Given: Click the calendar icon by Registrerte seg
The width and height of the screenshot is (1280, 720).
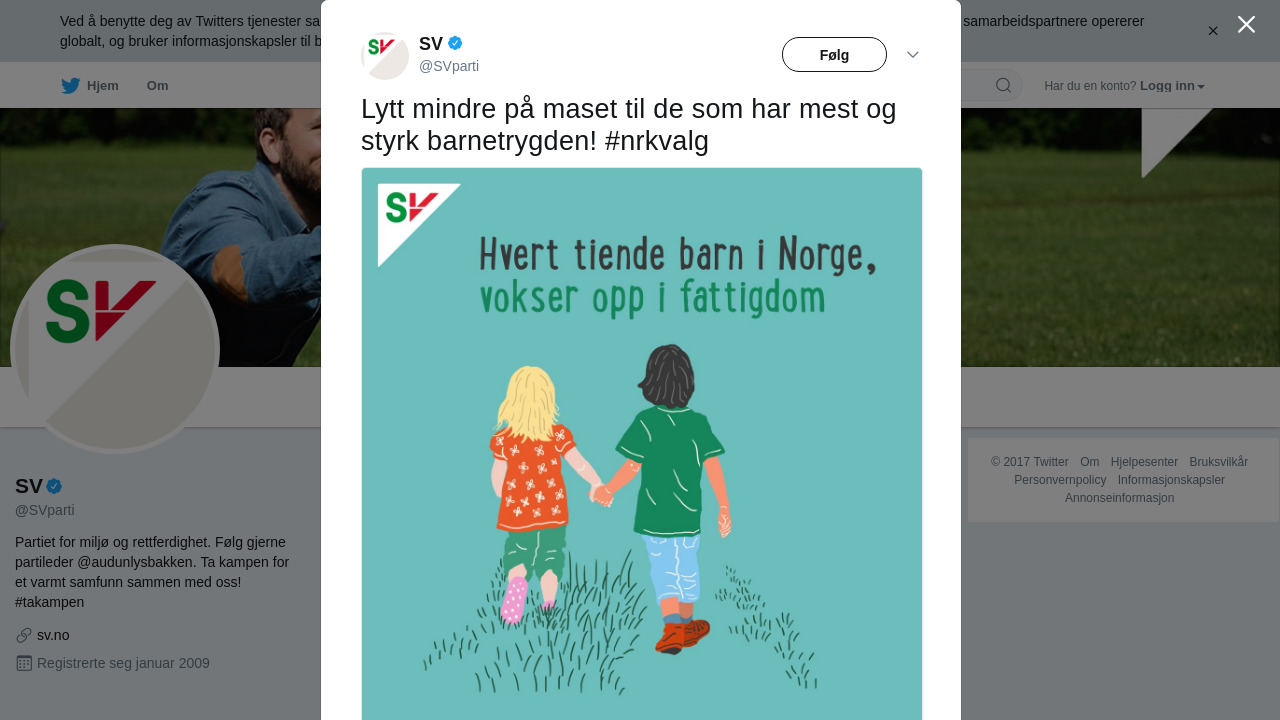Looking at the screenshot, I should point(24,663).
